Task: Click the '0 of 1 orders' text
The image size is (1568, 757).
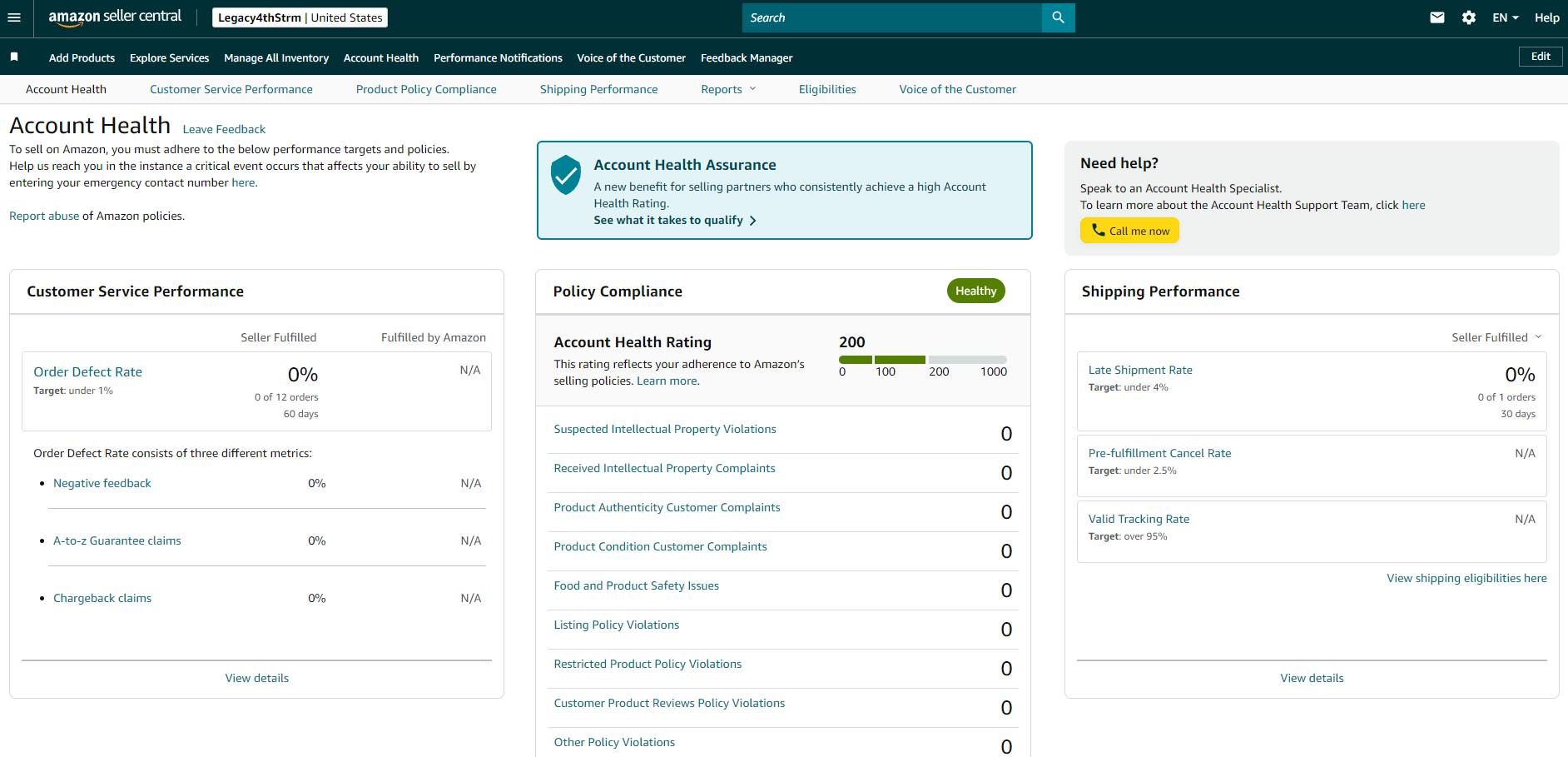Action: (x=1506, y=397)
